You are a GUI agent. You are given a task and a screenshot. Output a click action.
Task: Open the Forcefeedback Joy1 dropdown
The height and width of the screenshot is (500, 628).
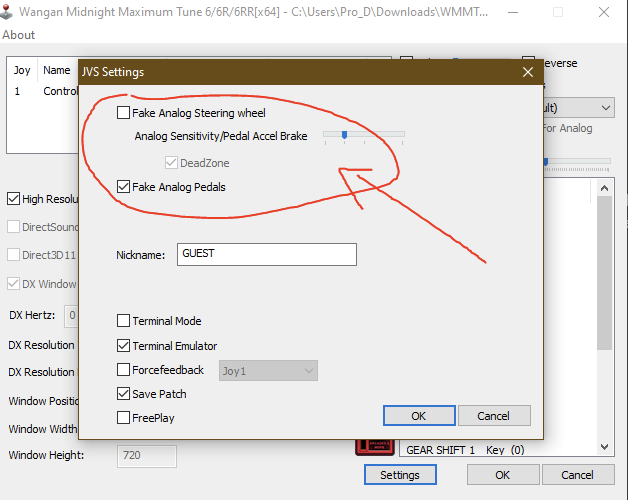(268, 371)
